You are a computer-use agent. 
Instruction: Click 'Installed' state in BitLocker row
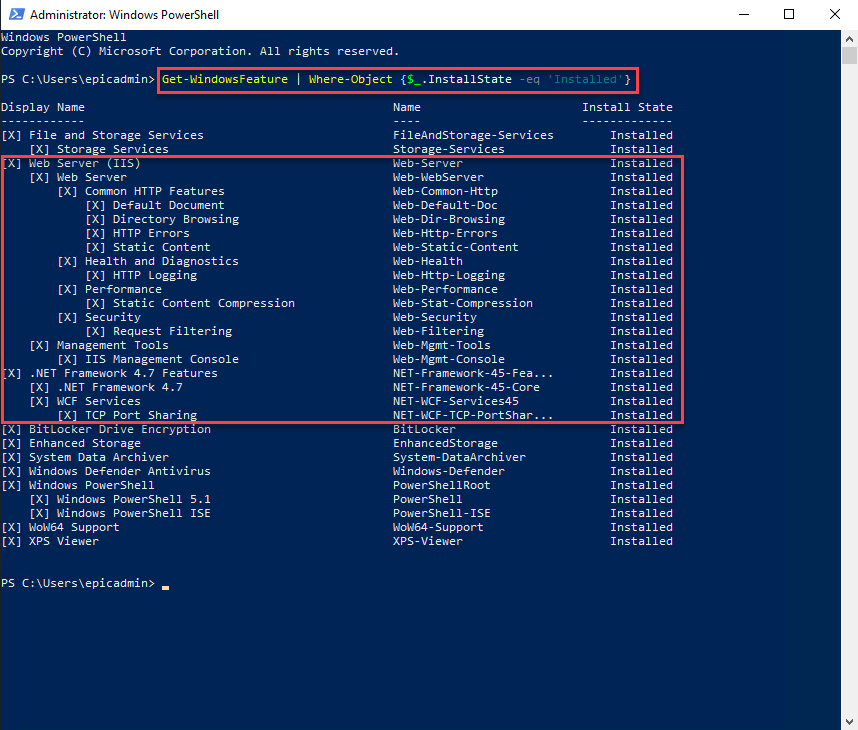tap(641, 429)
